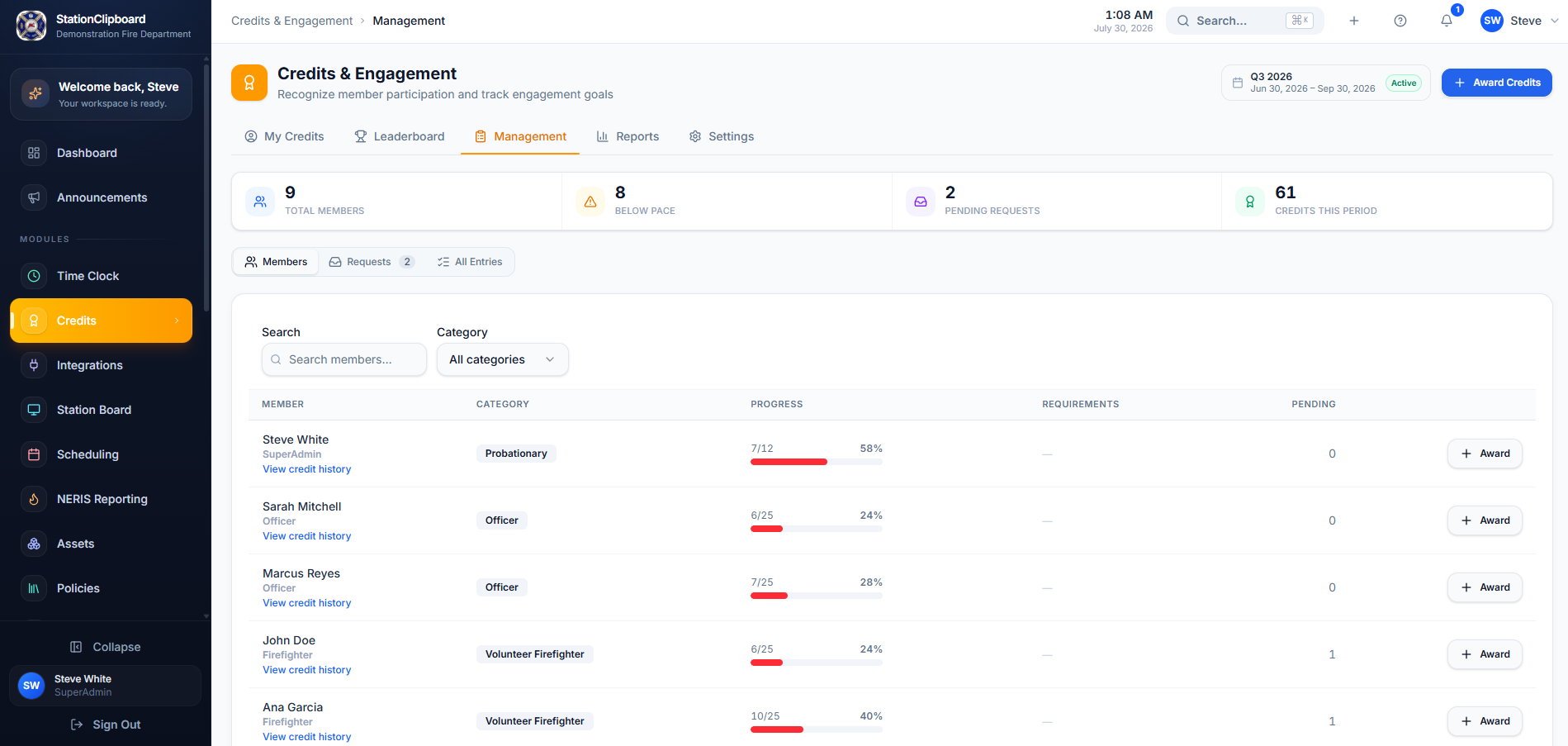This screenshot has width=1568, height=746.
Task: Click the Credits This Period ribbon icon
Action: 1250,202
